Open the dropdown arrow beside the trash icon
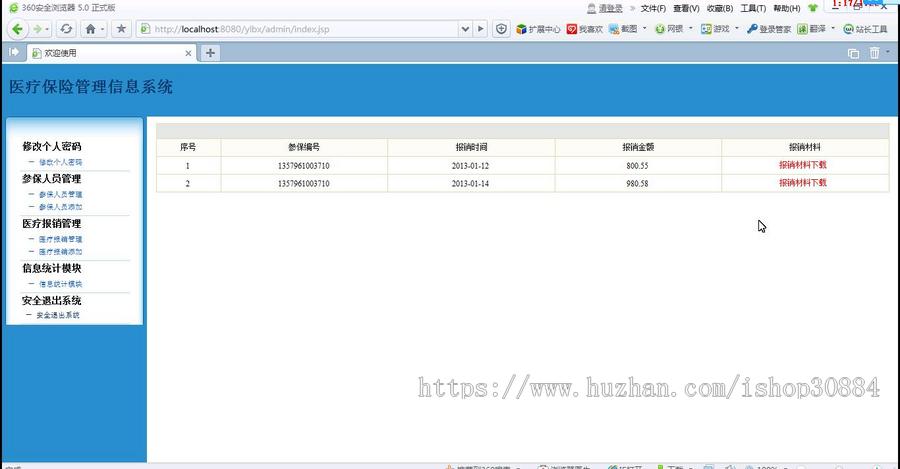This screenshot has width=900, height=469. click(x=887, y=52)
